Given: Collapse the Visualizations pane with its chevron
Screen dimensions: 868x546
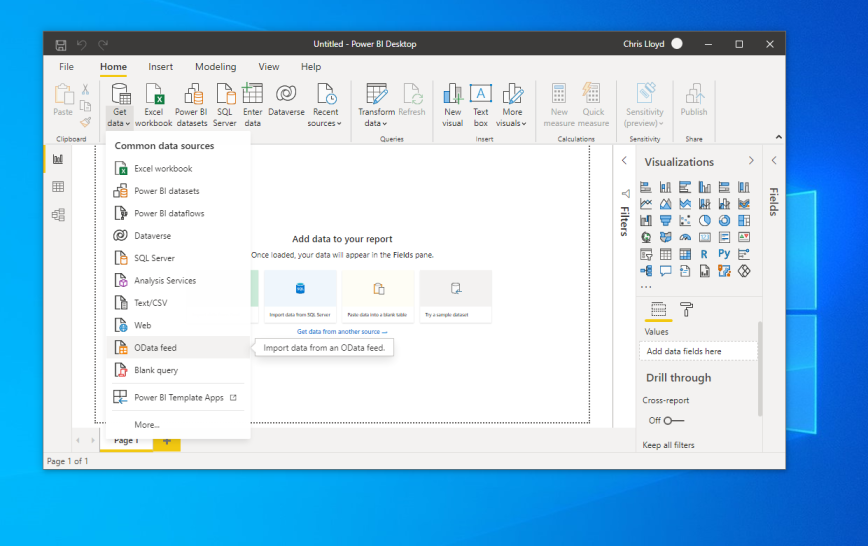Looking at the screenshot, I should [x=751, y=161].
